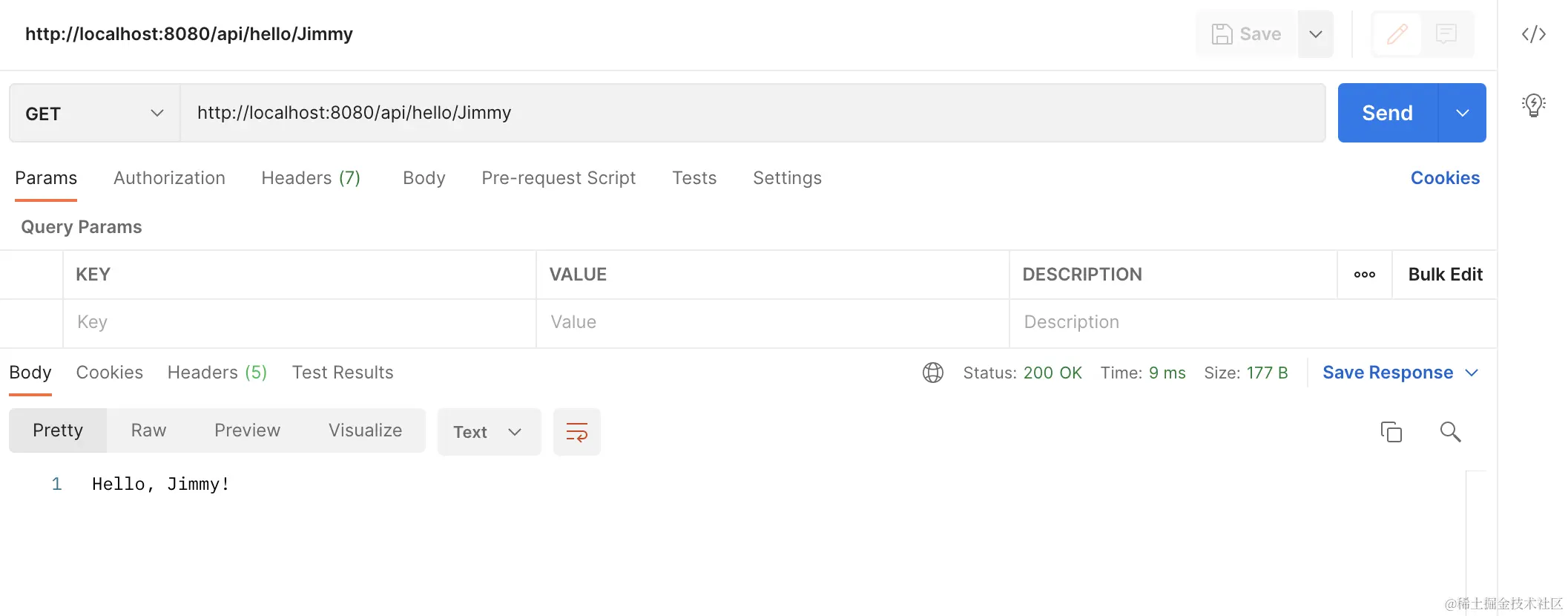Expand the GET method dropdown
This screenshot has width=1568, height=616.
pos(94,114)
